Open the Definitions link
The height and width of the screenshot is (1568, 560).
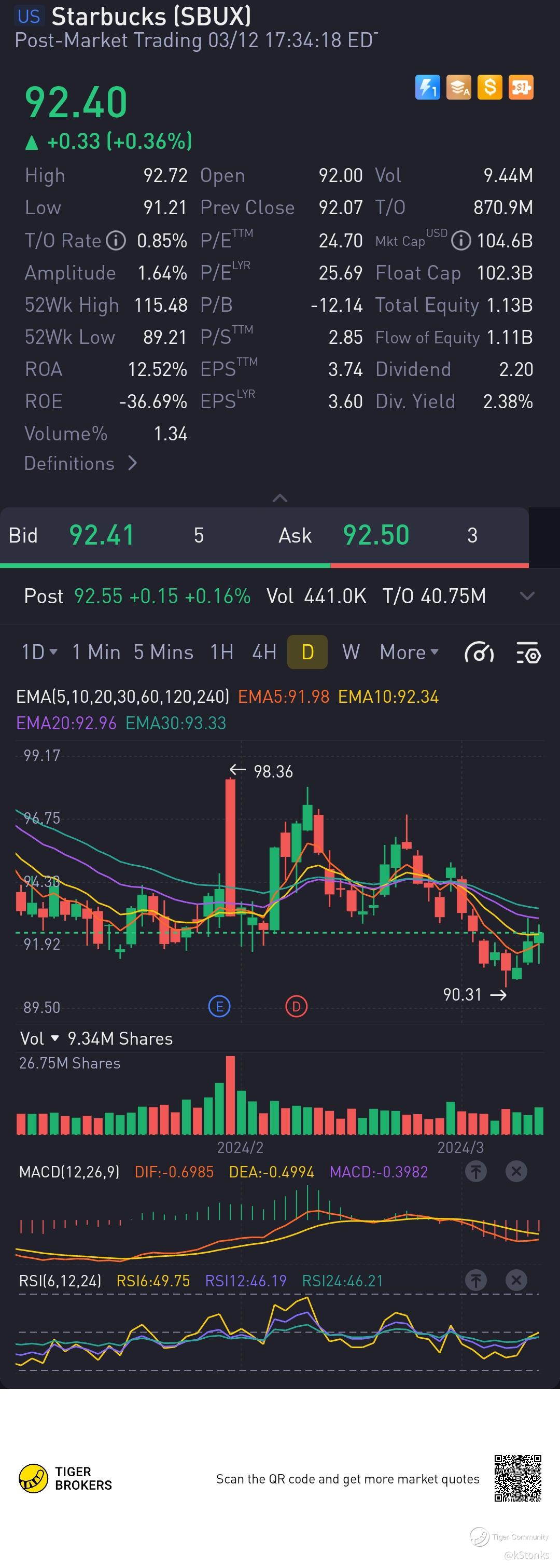click(80, 464)
